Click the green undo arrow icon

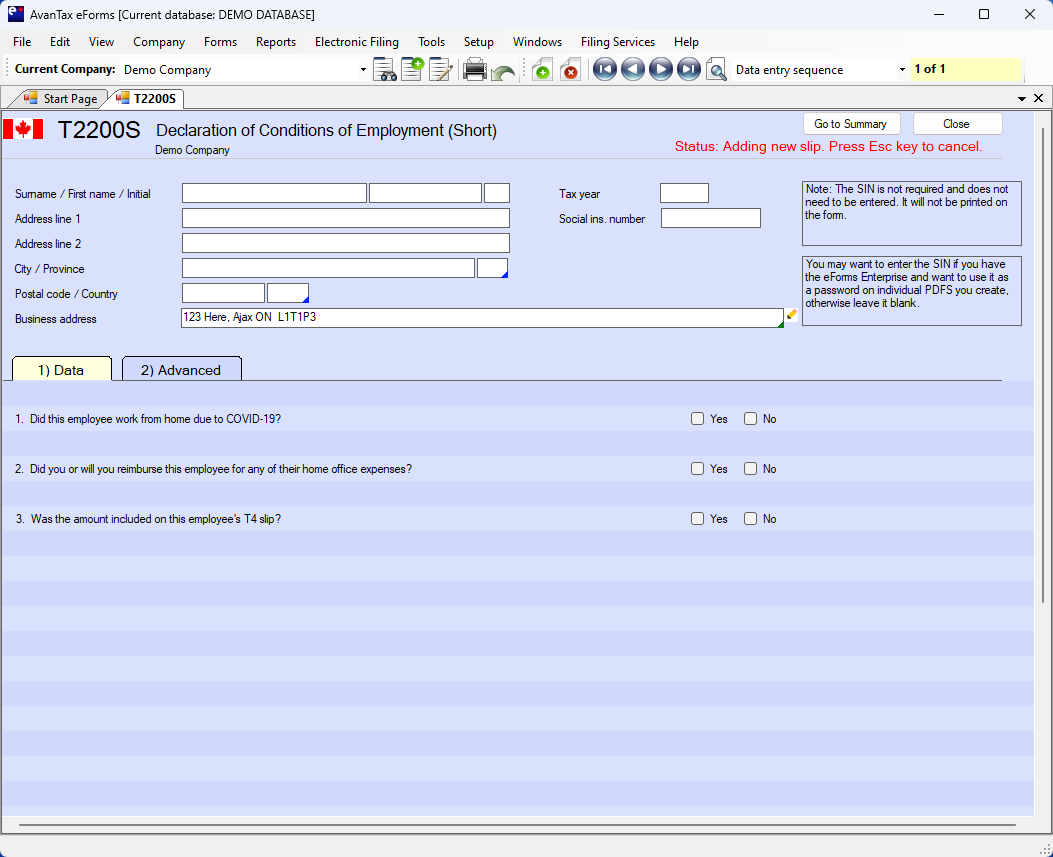pos(503,71)
